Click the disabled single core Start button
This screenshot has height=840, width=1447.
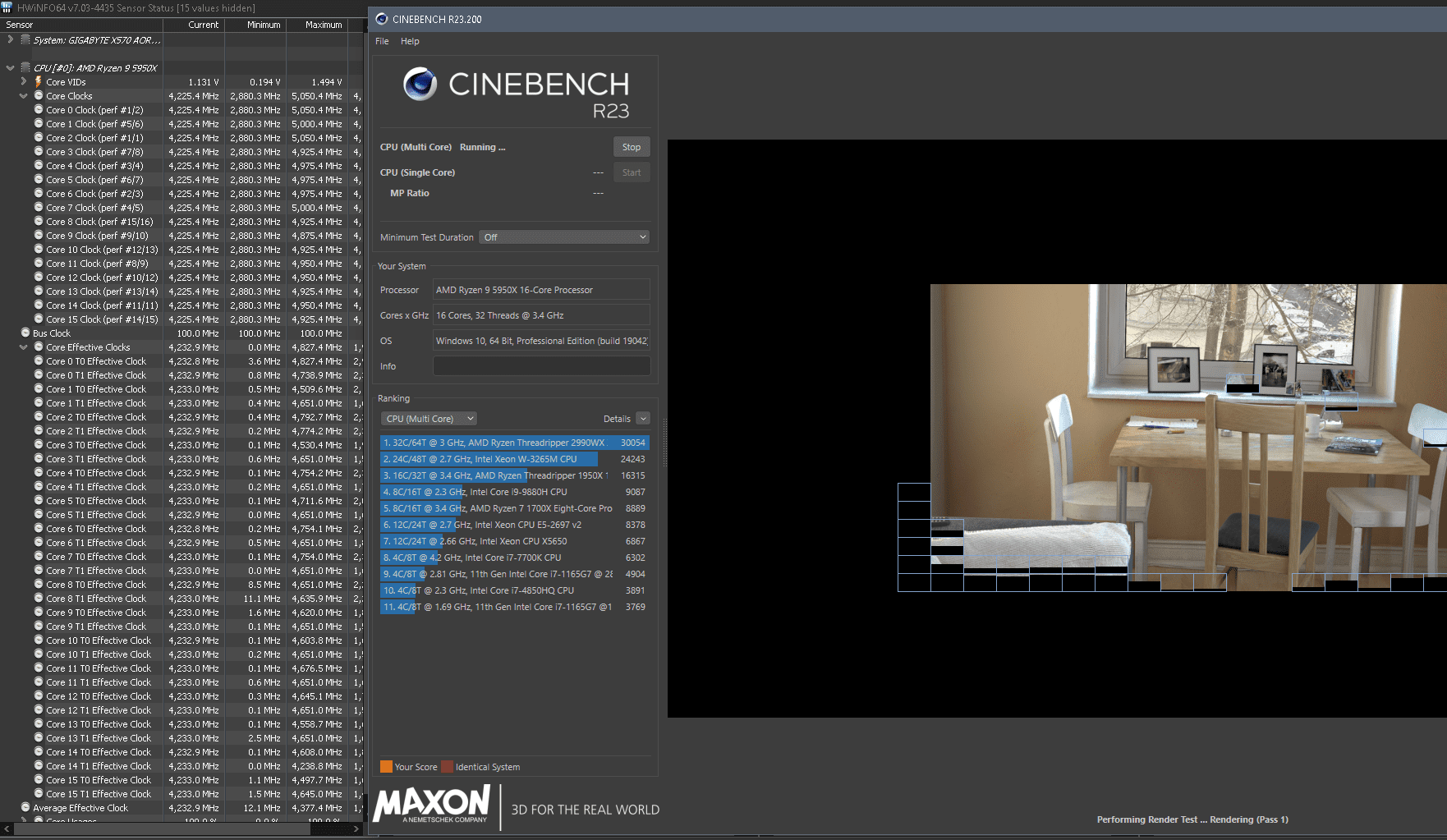click(632, 172)
